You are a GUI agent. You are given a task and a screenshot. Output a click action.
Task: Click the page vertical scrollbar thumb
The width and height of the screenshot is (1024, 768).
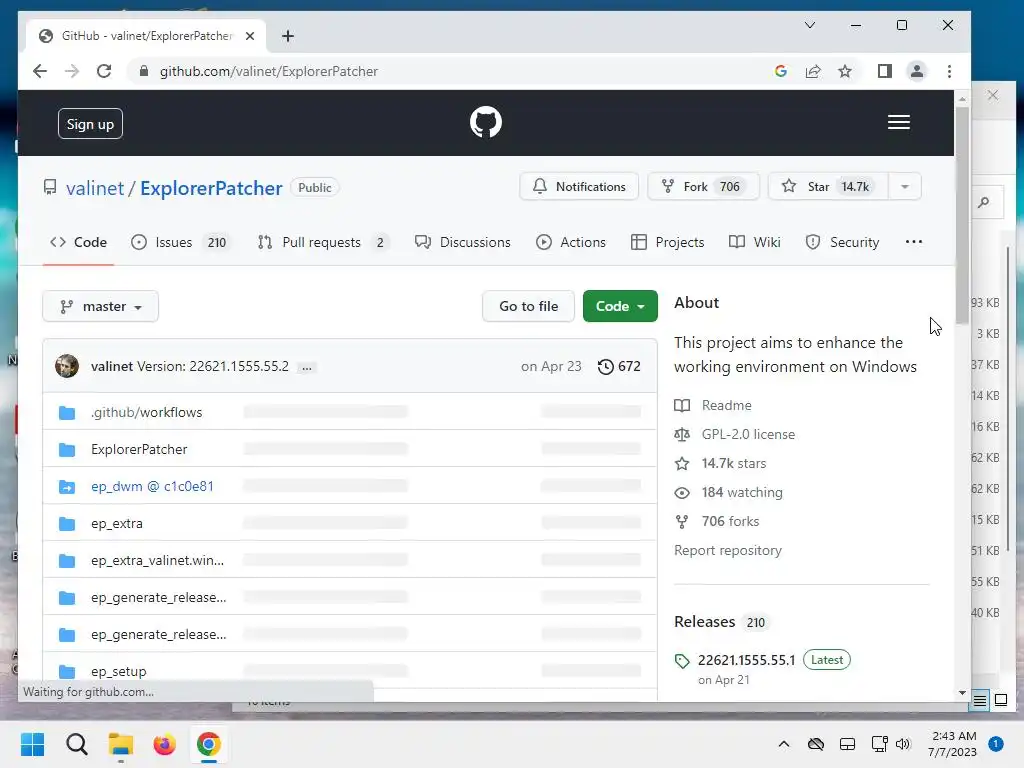tap(962, 216)
